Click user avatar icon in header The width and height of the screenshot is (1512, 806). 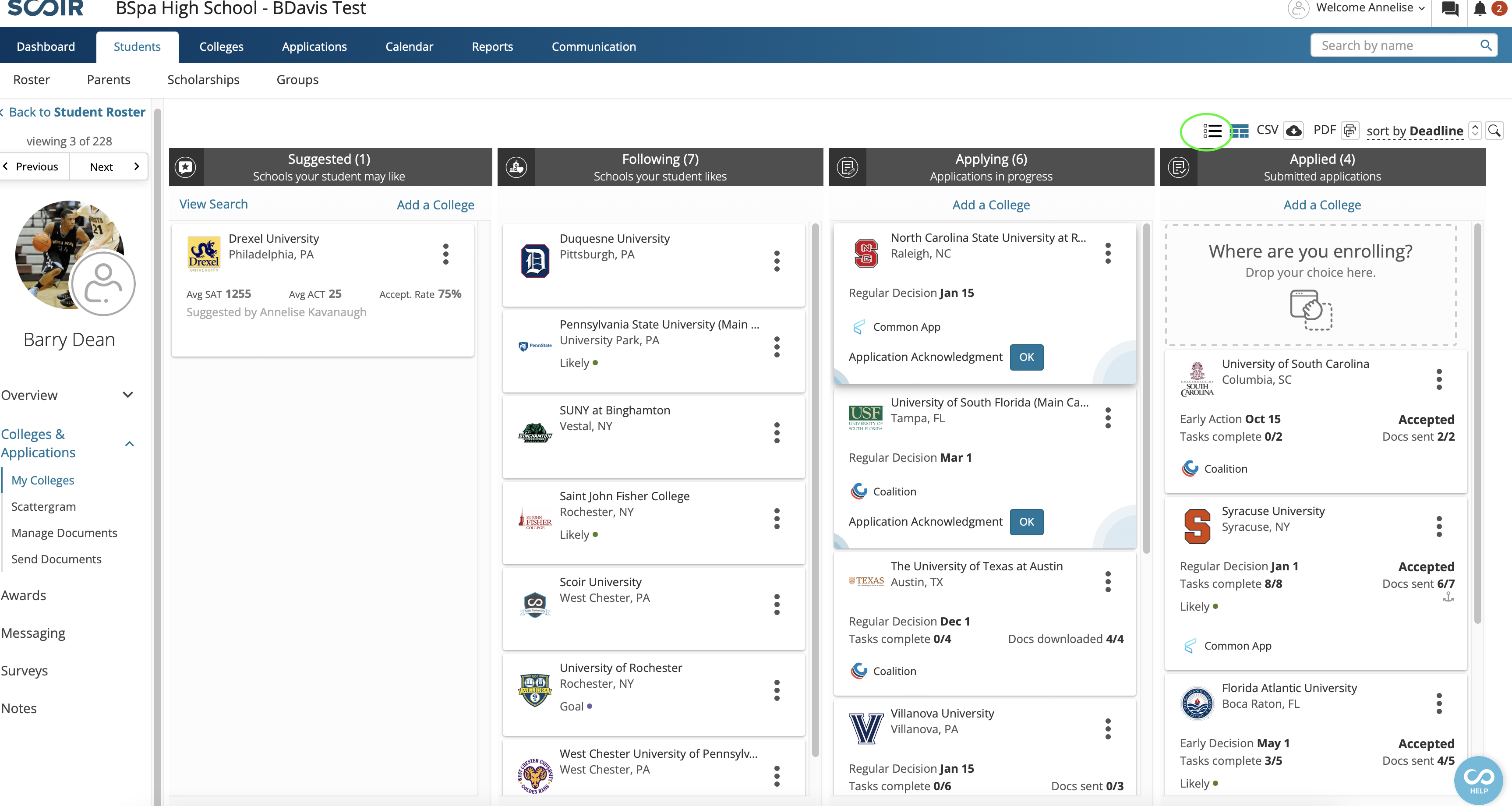tap(1298, 9)
